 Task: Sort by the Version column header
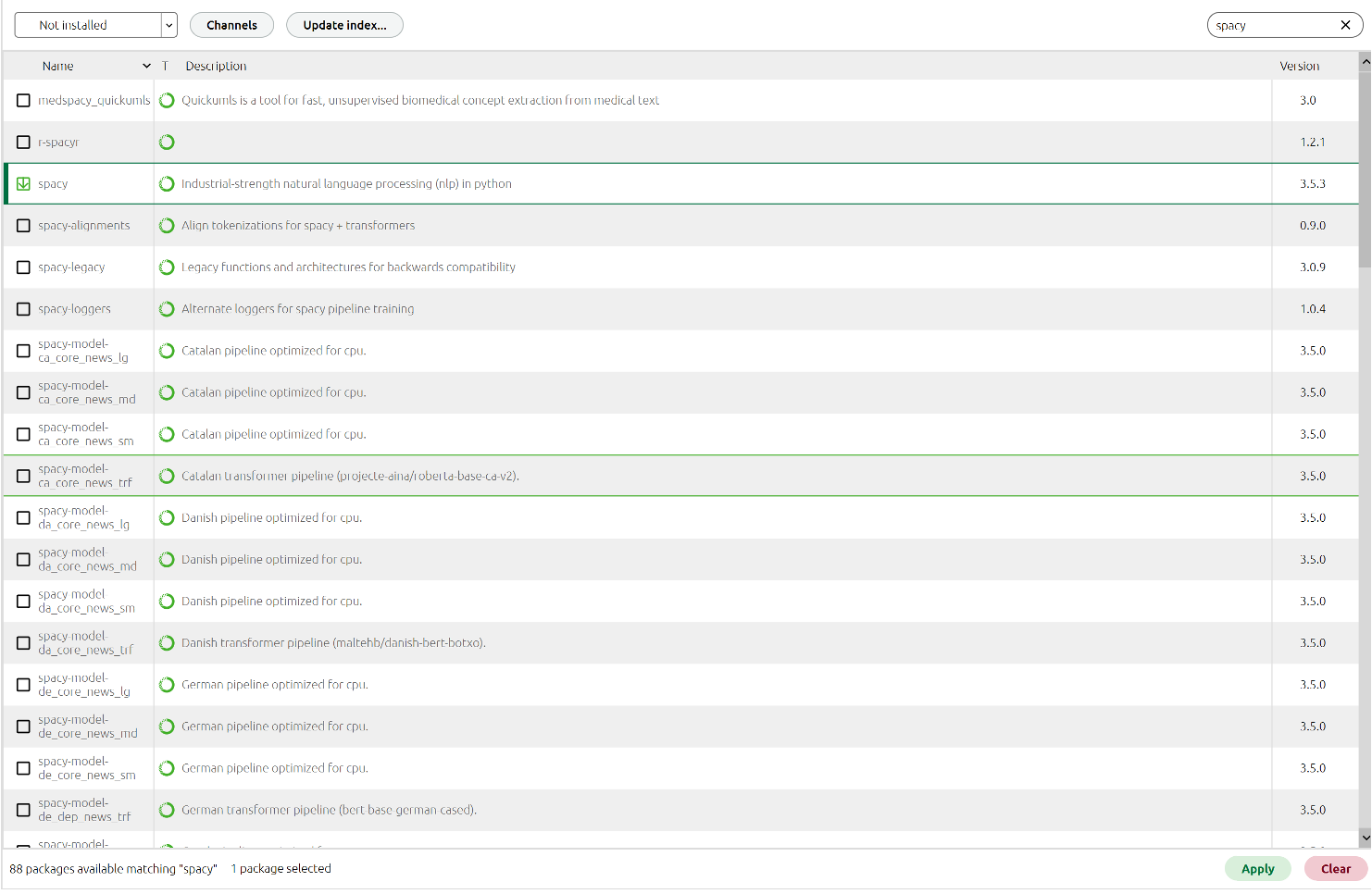point(1300,67)
